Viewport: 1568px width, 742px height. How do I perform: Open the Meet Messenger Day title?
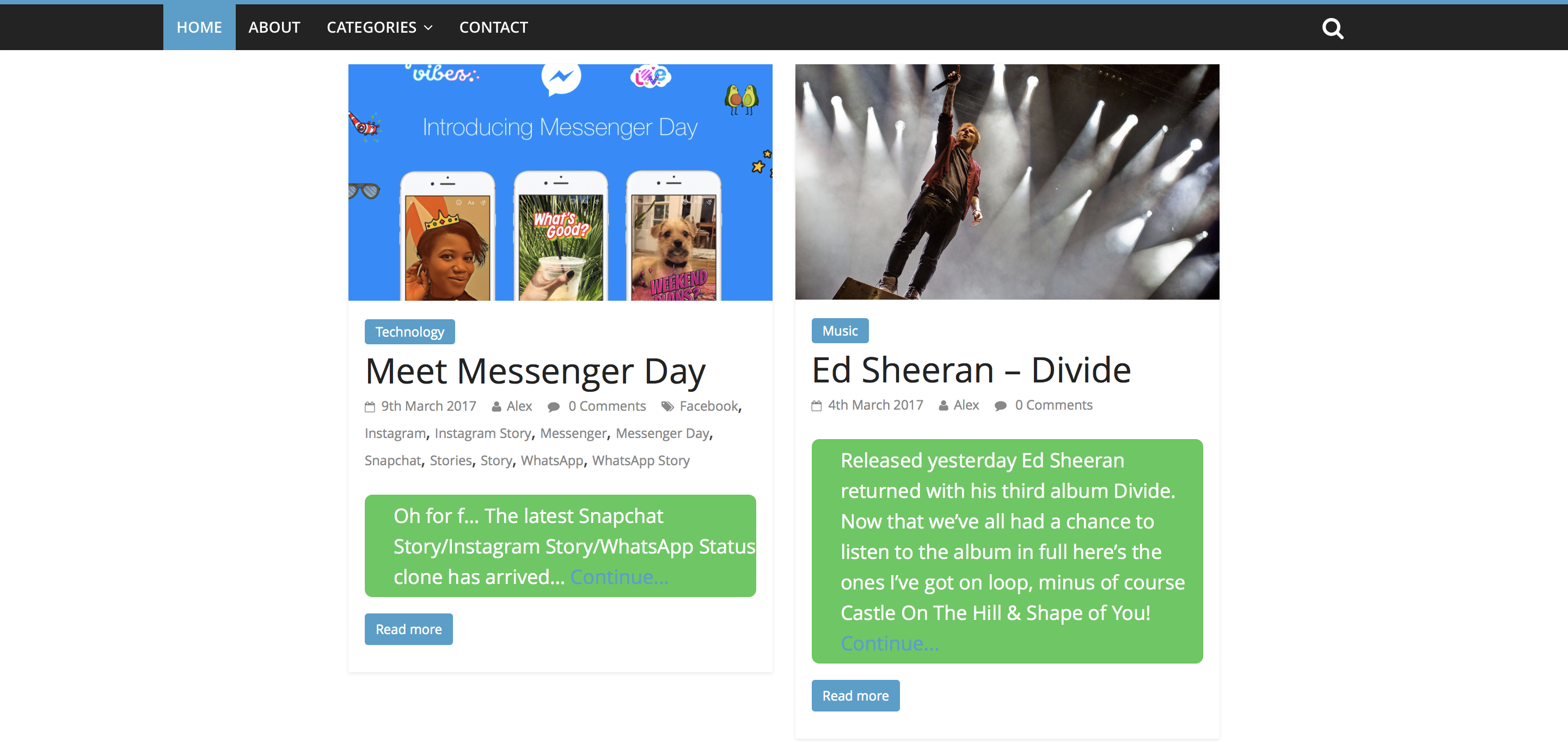point(535,372)
